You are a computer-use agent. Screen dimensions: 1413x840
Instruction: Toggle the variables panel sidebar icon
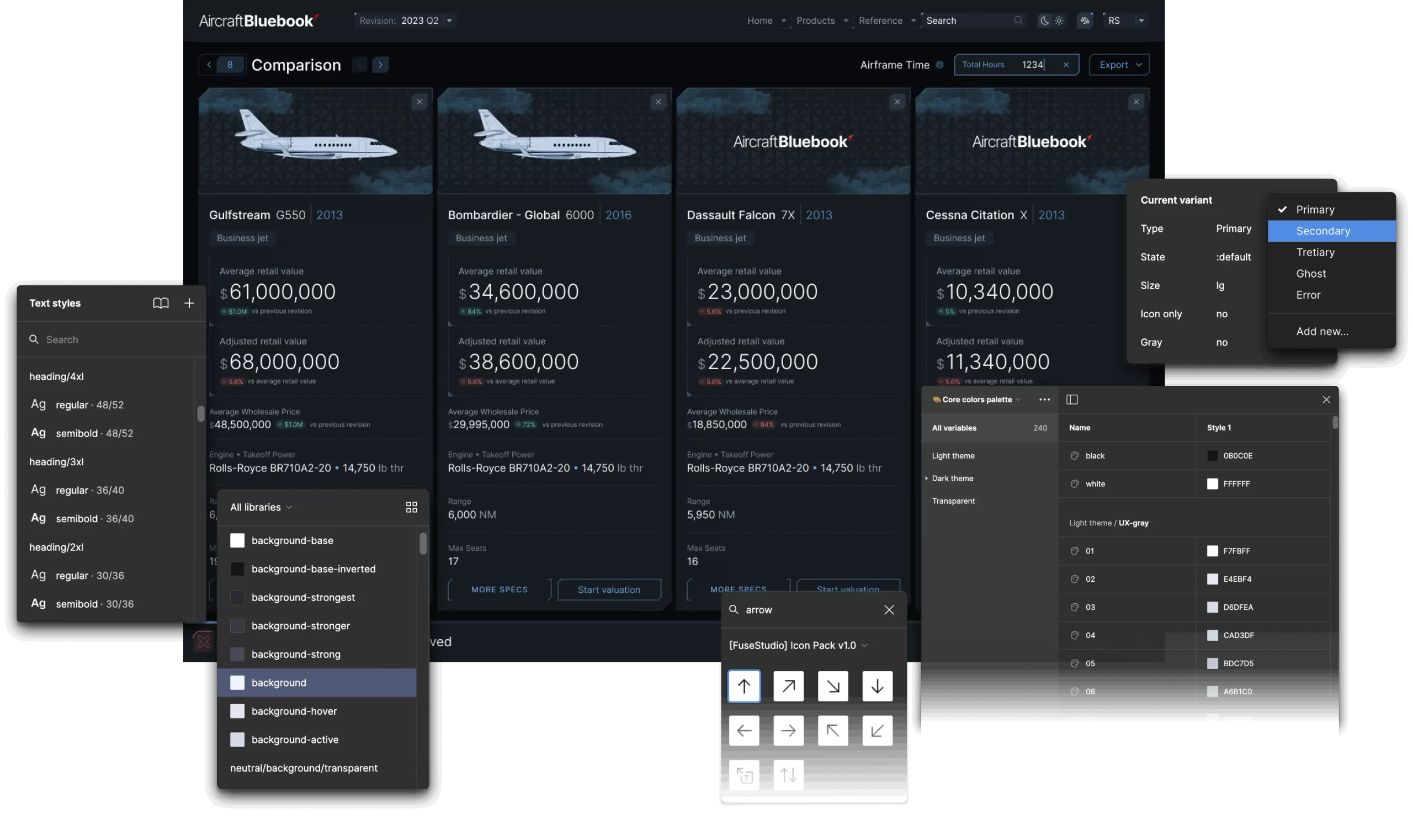click(x=1072, y=400)
